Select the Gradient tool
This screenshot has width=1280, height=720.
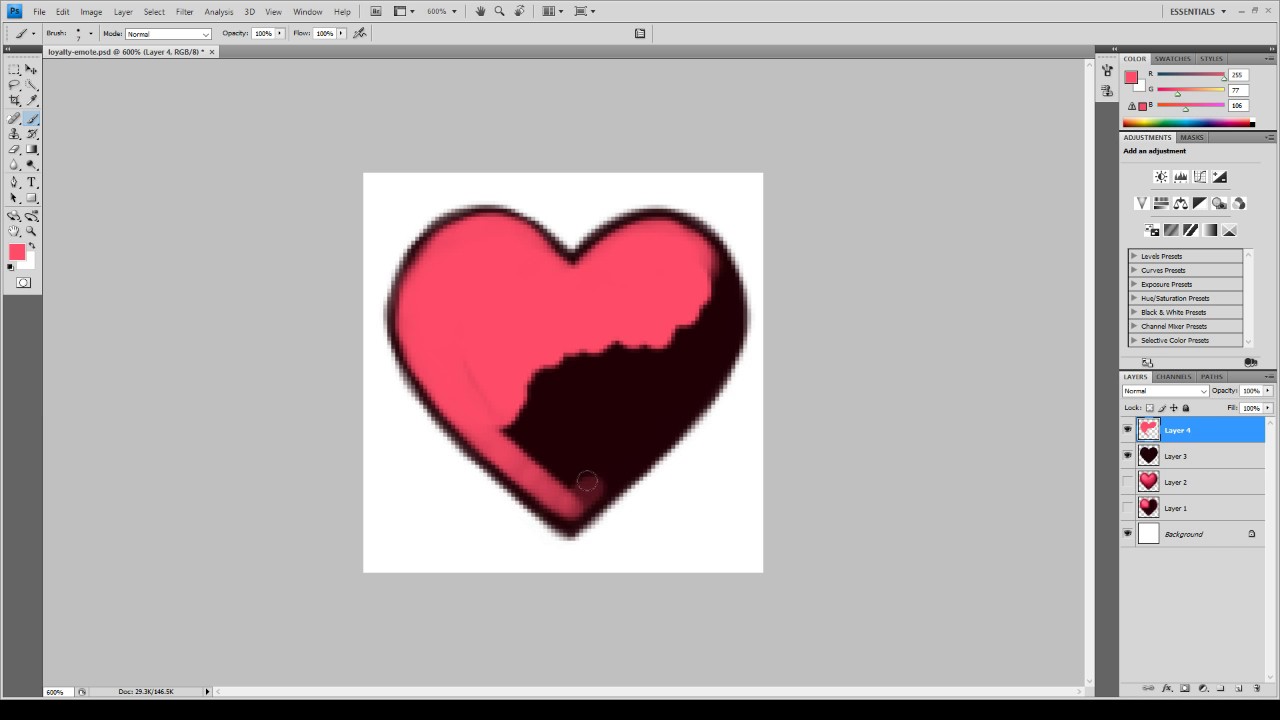point(32,149)
